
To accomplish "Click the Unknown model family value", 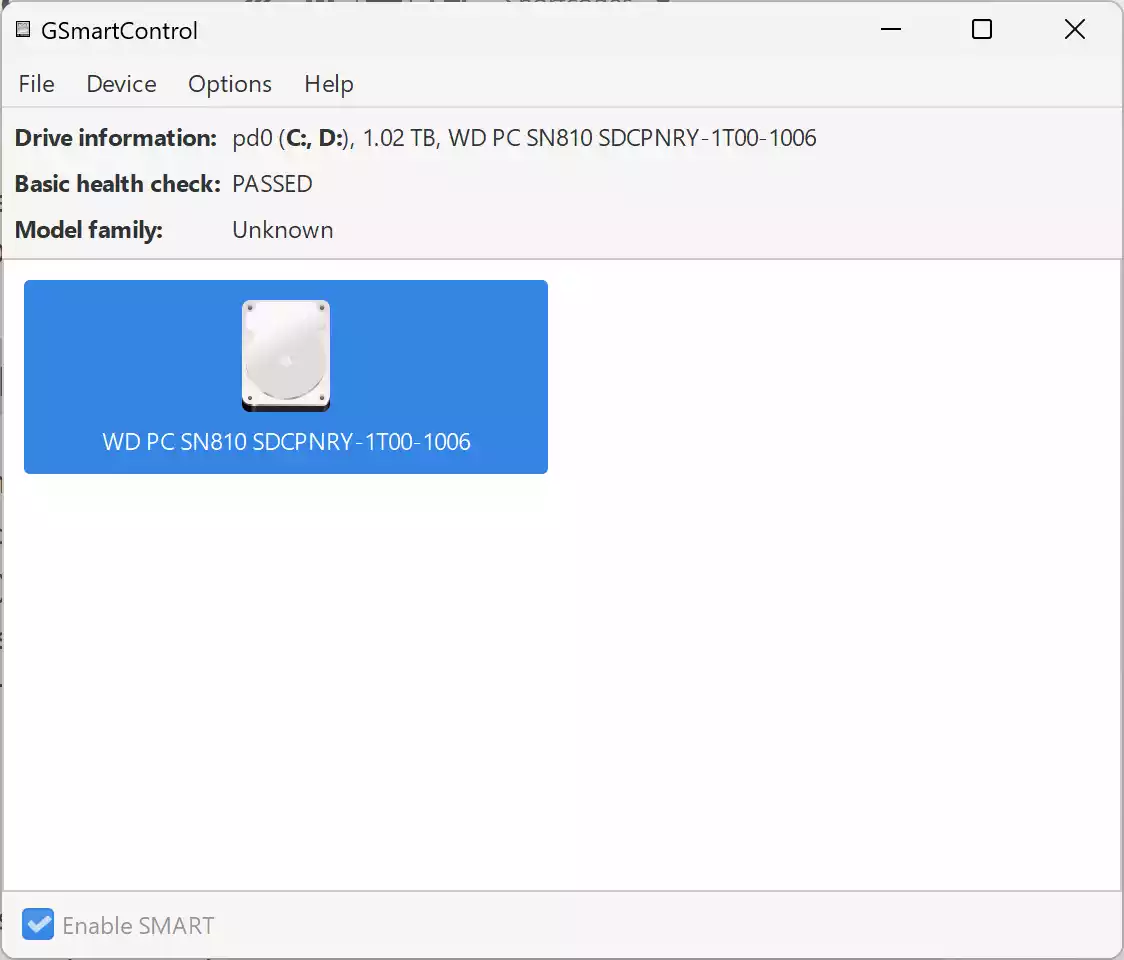I will [283, 230].
